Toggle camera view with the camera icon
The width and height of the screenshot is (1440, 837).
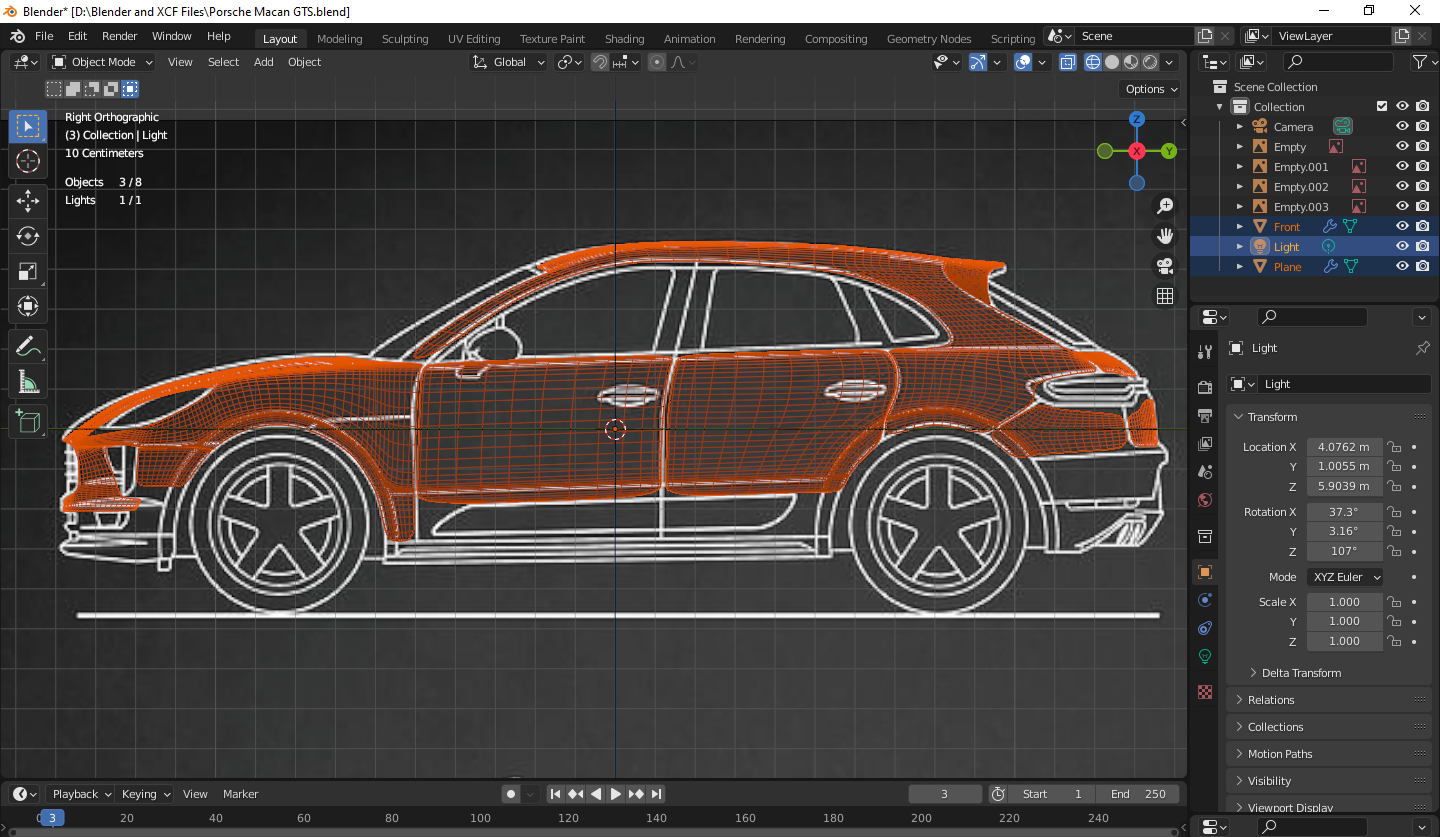1165,266
